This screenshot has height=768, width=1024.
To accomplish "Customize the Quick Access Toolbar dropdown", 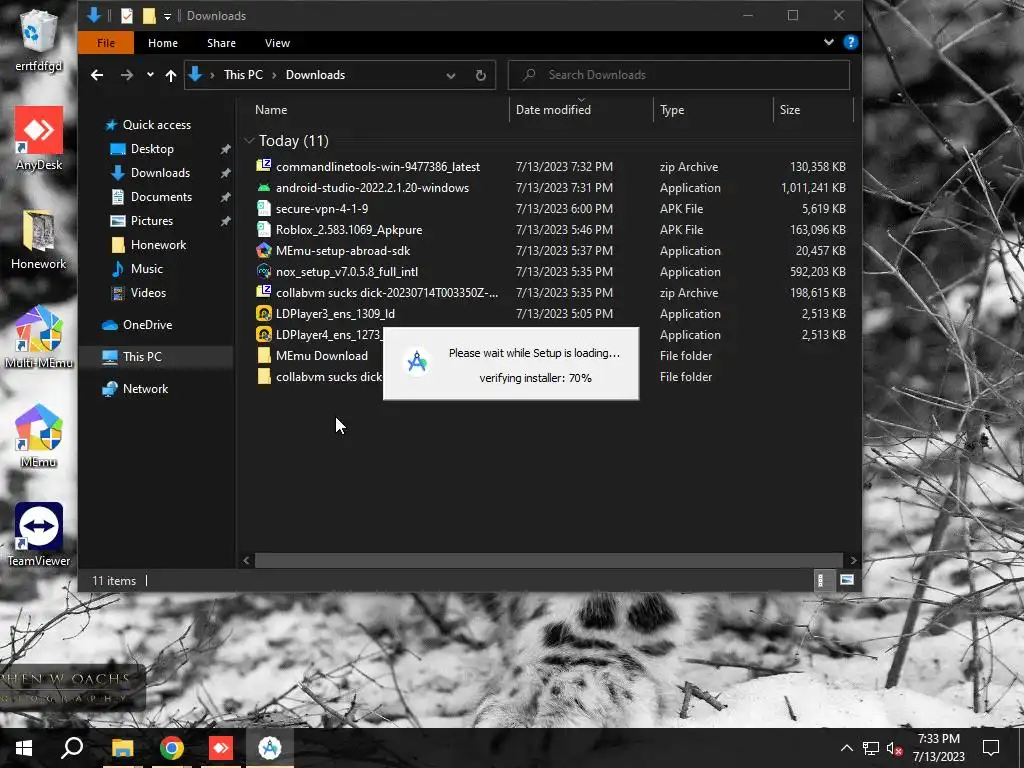I will tap(167, 16).
